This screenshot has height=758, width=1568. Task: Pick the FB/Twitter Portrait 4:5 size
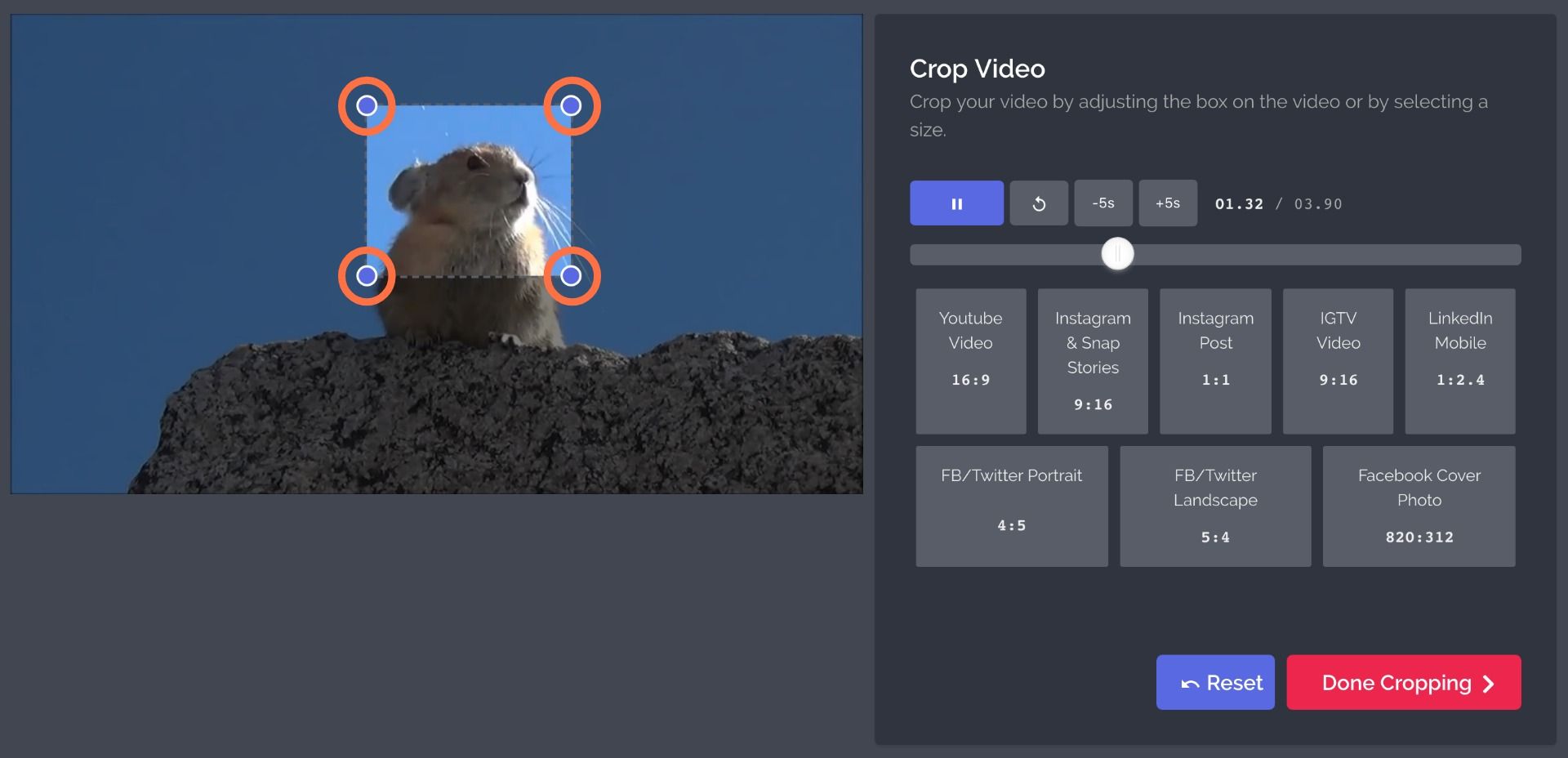point(1011,506)
